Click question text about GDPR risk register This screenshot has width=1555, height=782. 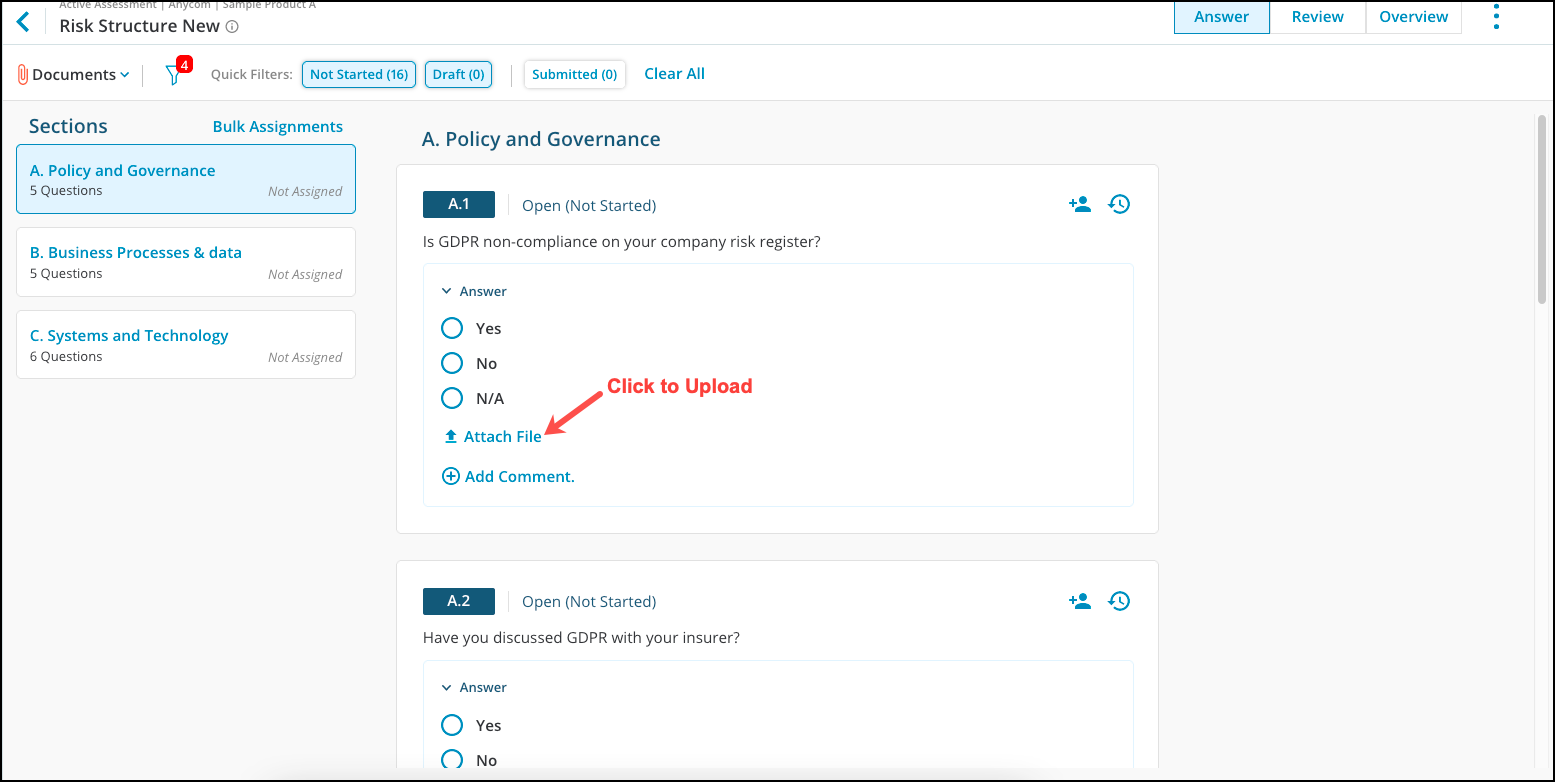pos(622,241)
